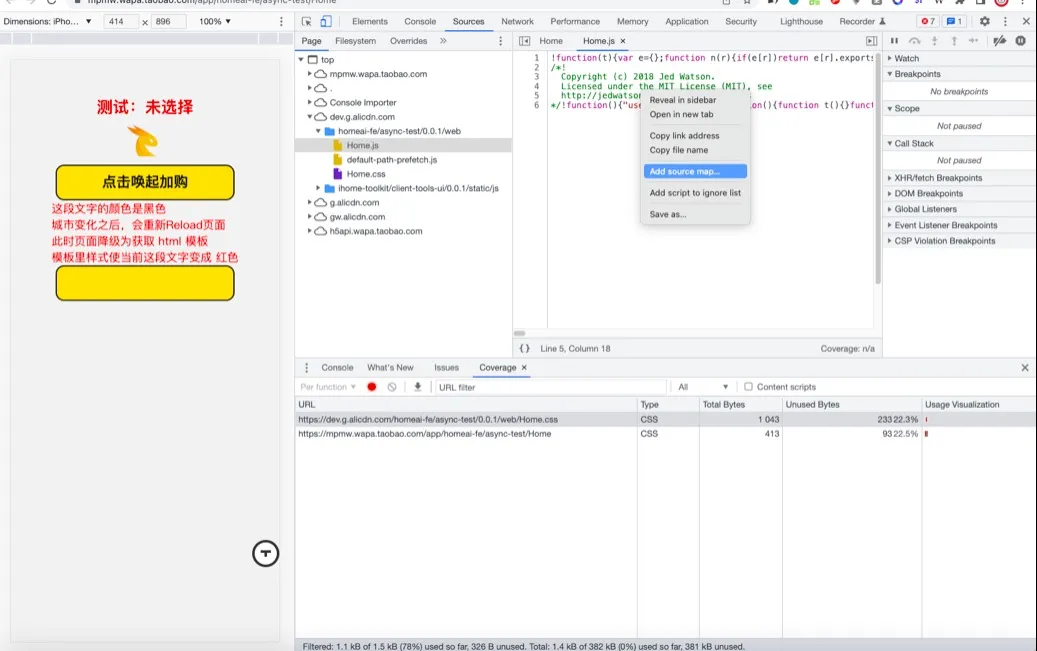Screen dimensions: 1037x651
Task: Open the Dimensions device dropdown
Action: (48, 21)
